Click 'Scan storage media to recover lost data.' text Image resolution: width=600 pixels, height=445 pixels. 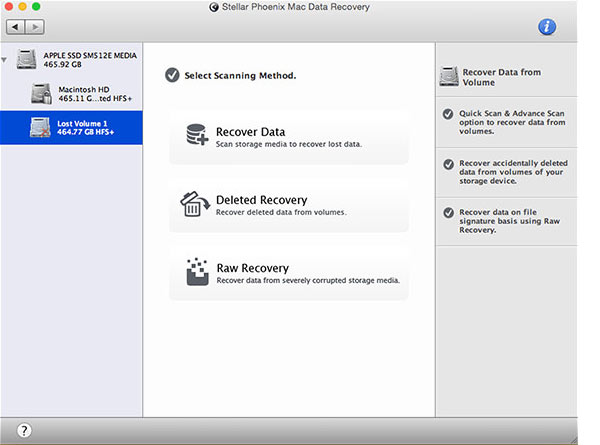coord(289,144)
